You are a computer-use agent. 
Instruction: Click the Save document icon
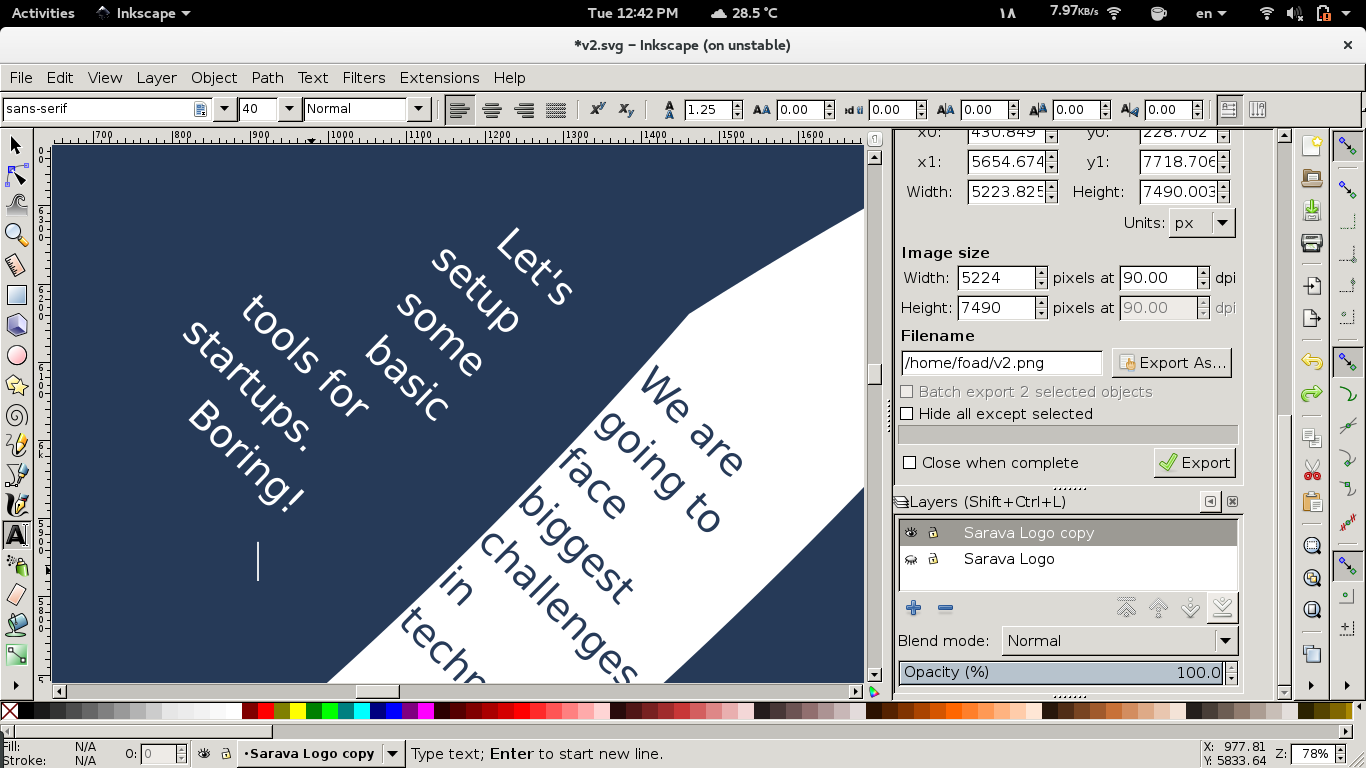pyautogui.click(x=1312, y=211)
